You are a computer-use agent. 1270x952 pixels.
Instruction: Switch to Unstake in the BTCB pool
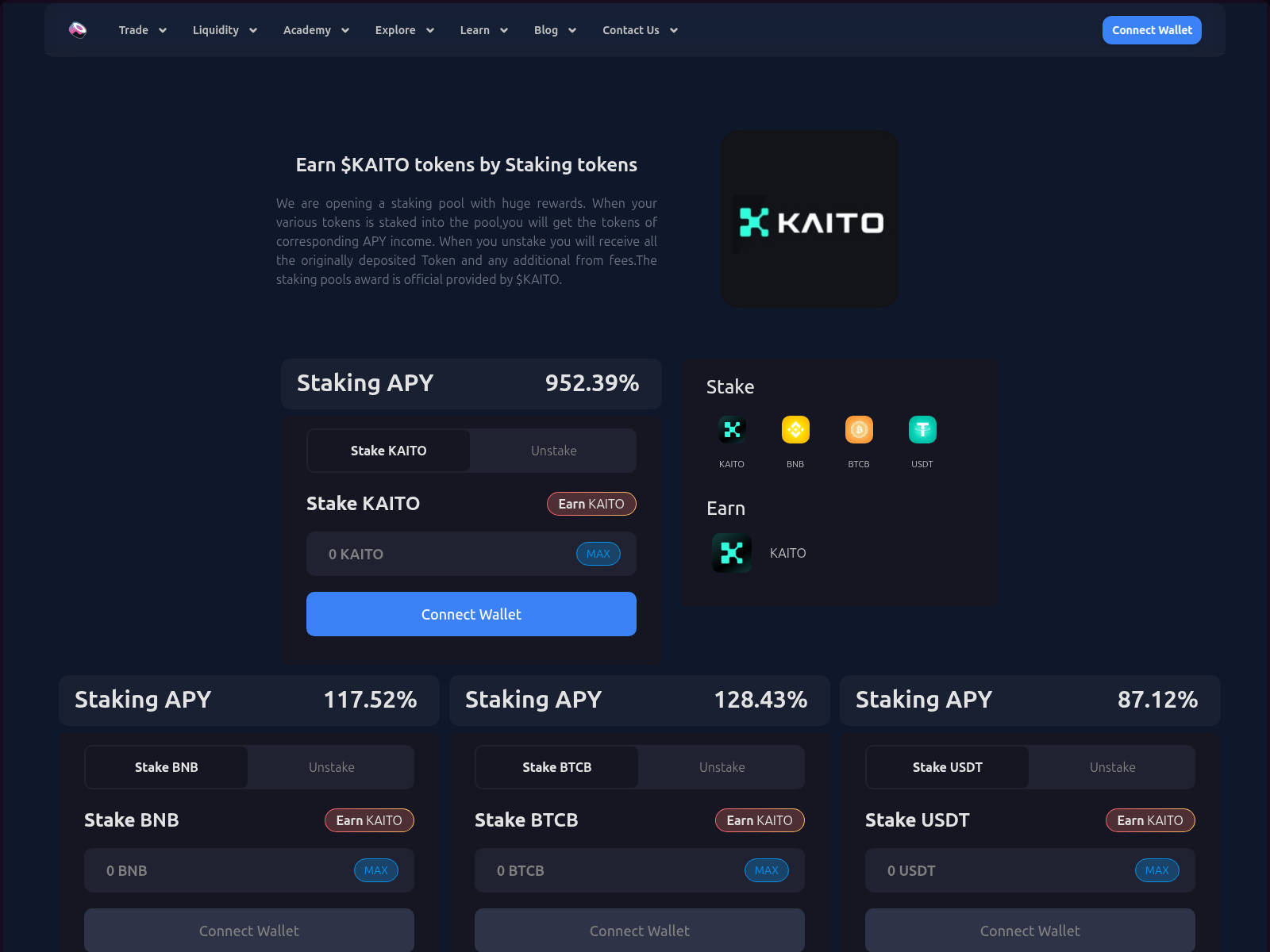(x=722, y=767)
